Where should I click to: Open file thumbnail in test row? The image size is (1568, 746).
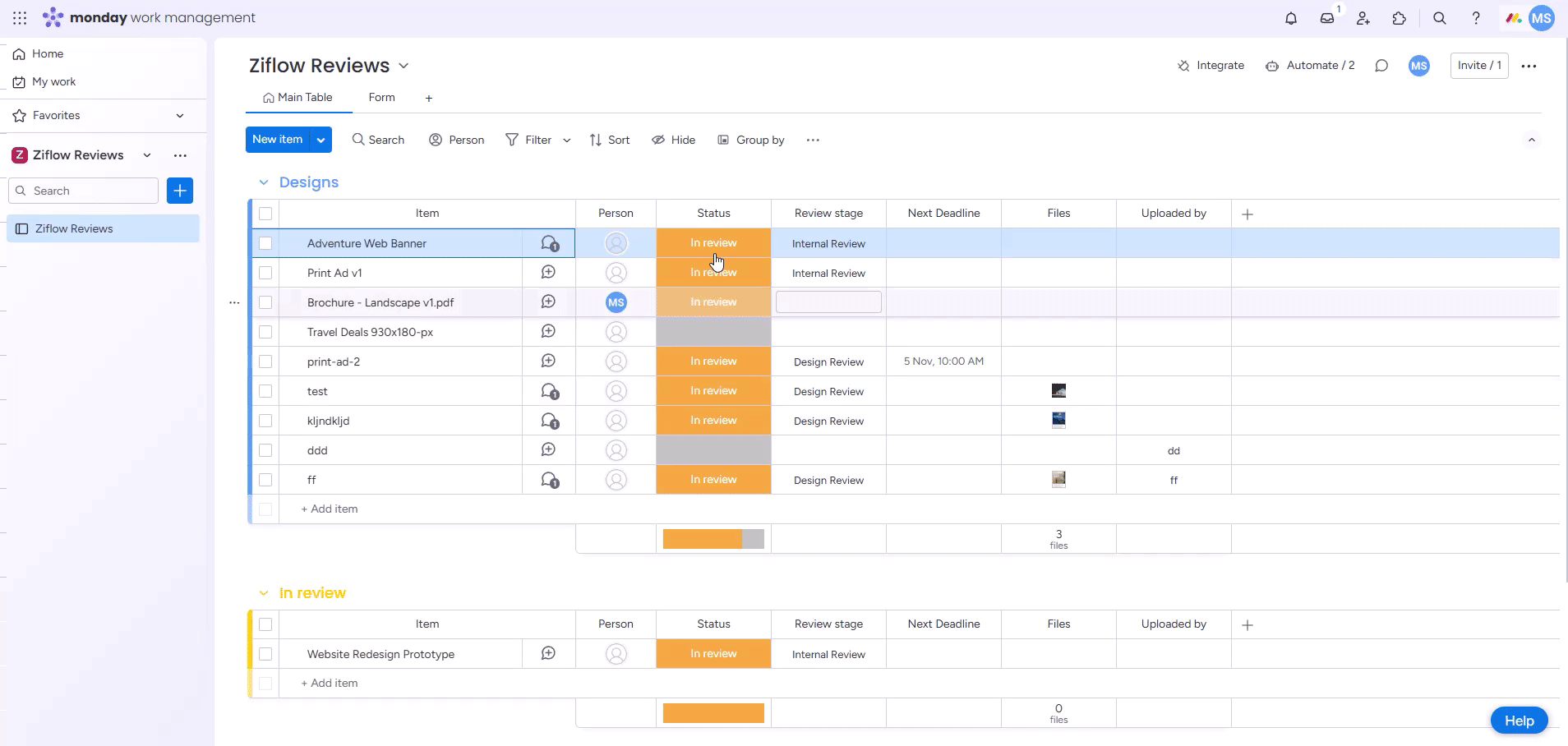[1058, 391]
